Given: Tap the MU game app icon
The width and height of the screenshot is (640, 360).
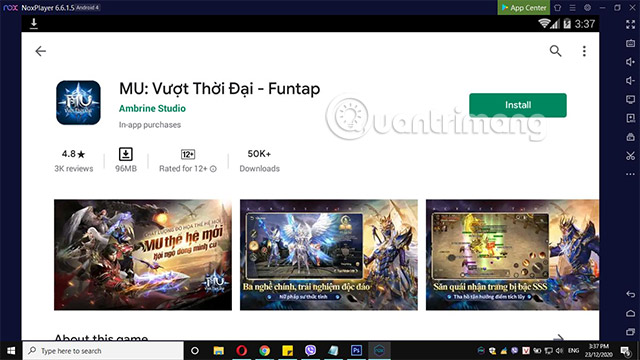Looking at the screenshot, I should click(x=78, y=102).
